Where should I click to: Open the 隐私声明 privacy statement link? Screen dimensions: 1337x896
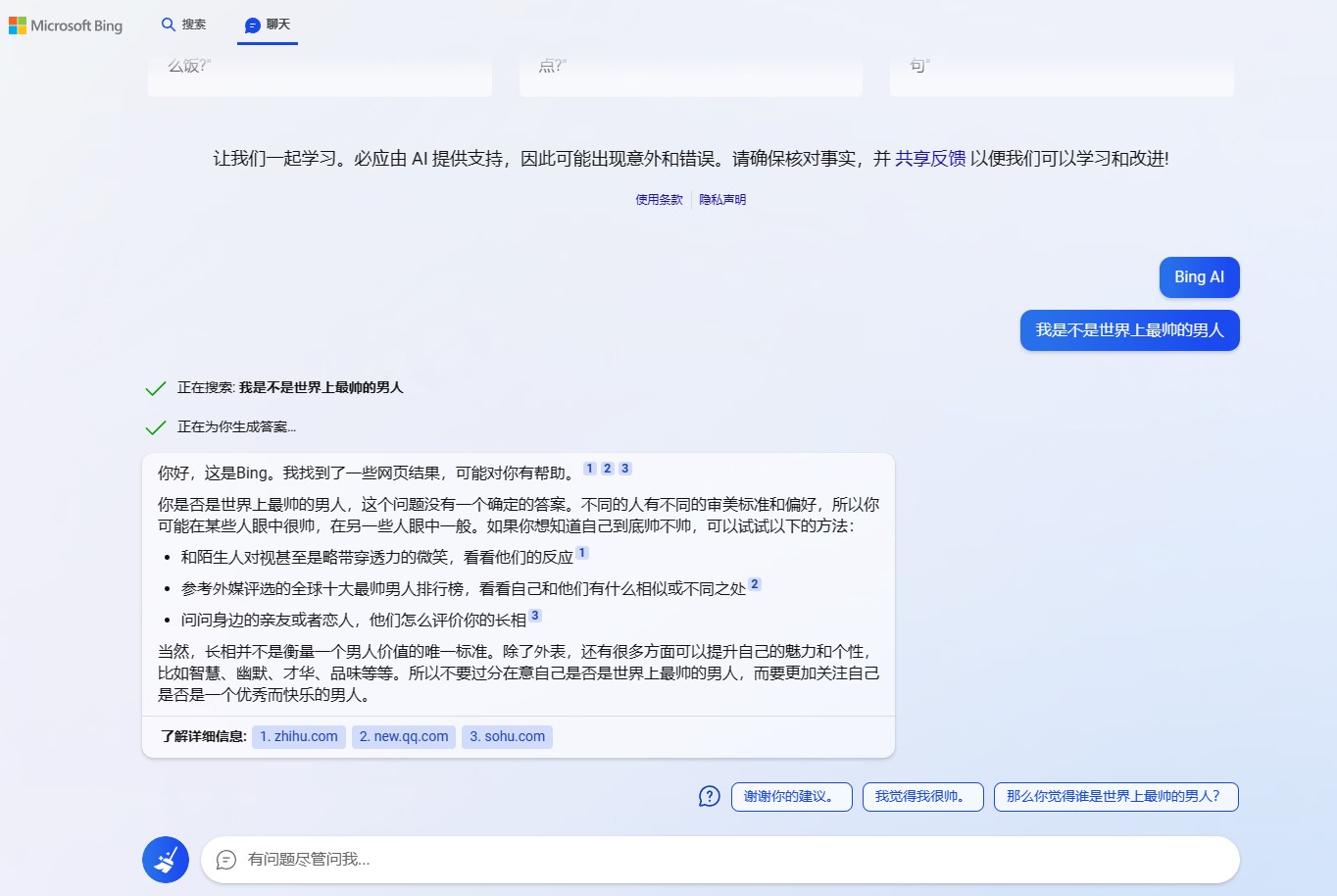click(x=722, y=199)
